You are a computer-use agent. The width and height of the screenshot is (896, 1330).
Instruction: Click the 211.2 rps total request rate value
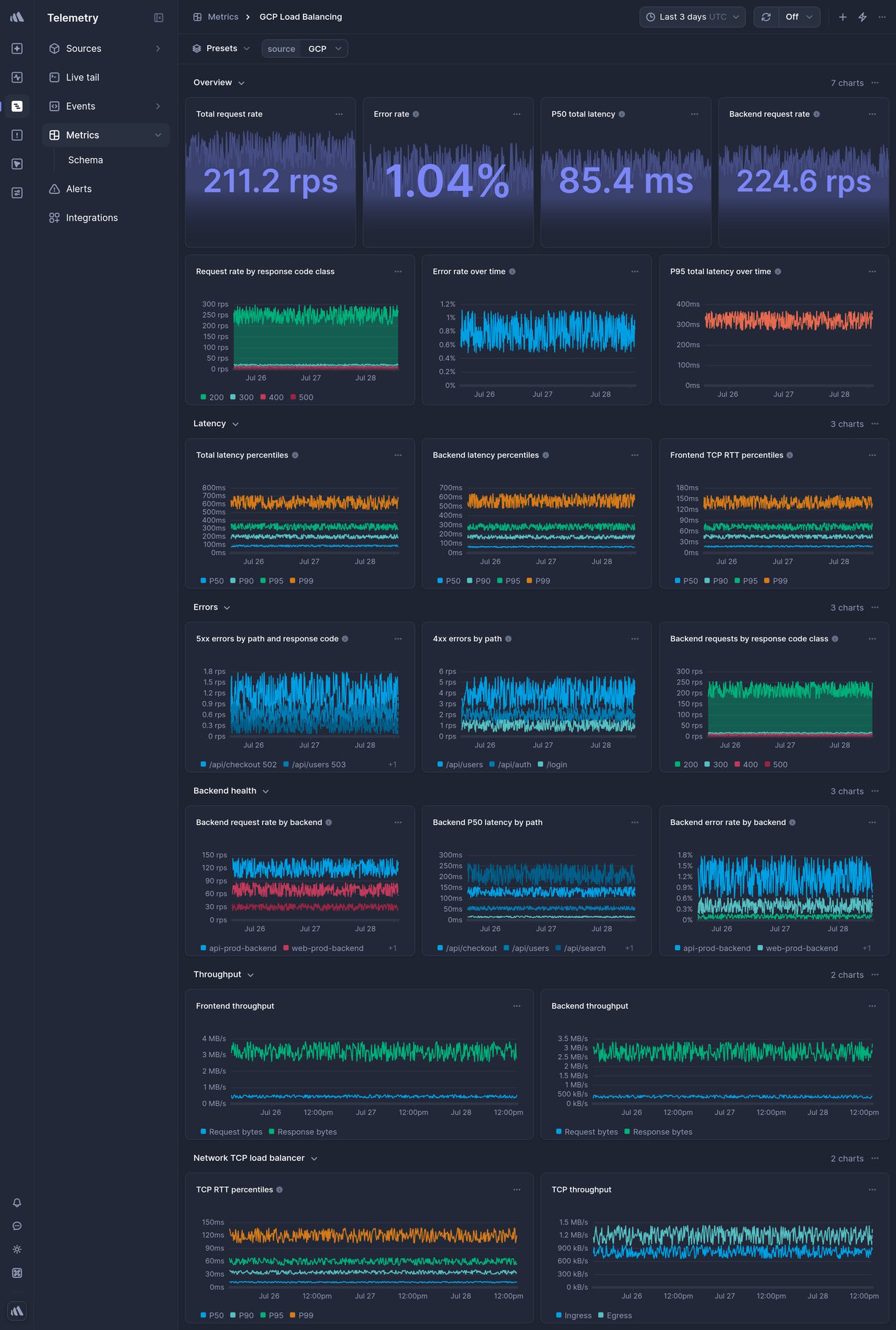(270, 181)
